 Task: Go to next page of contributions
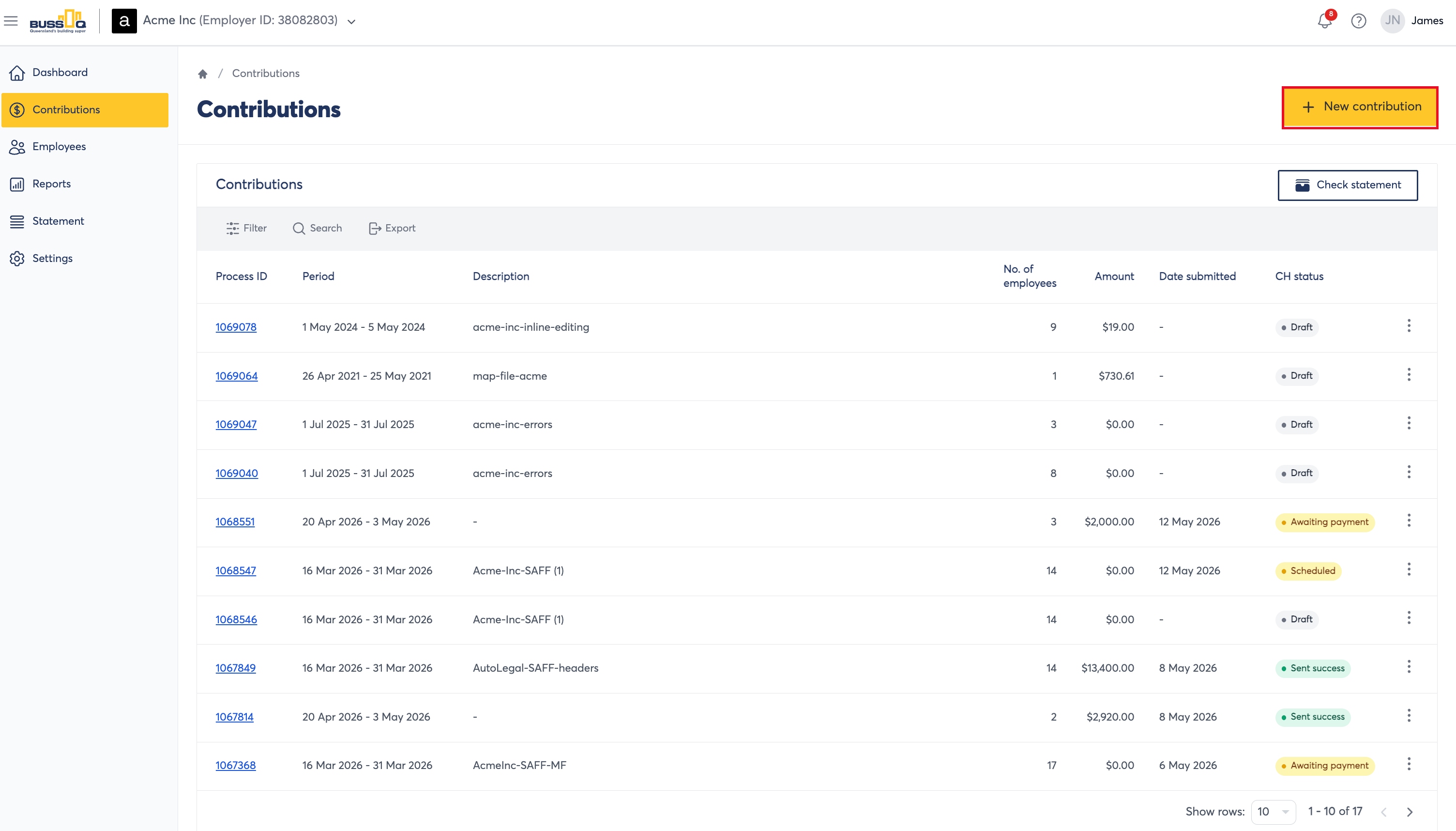pos(1410,812)
